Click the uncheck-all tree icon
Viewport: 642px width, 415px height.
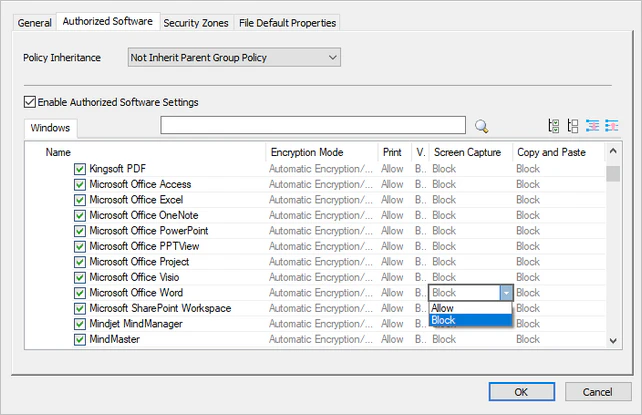coord(573,126)
